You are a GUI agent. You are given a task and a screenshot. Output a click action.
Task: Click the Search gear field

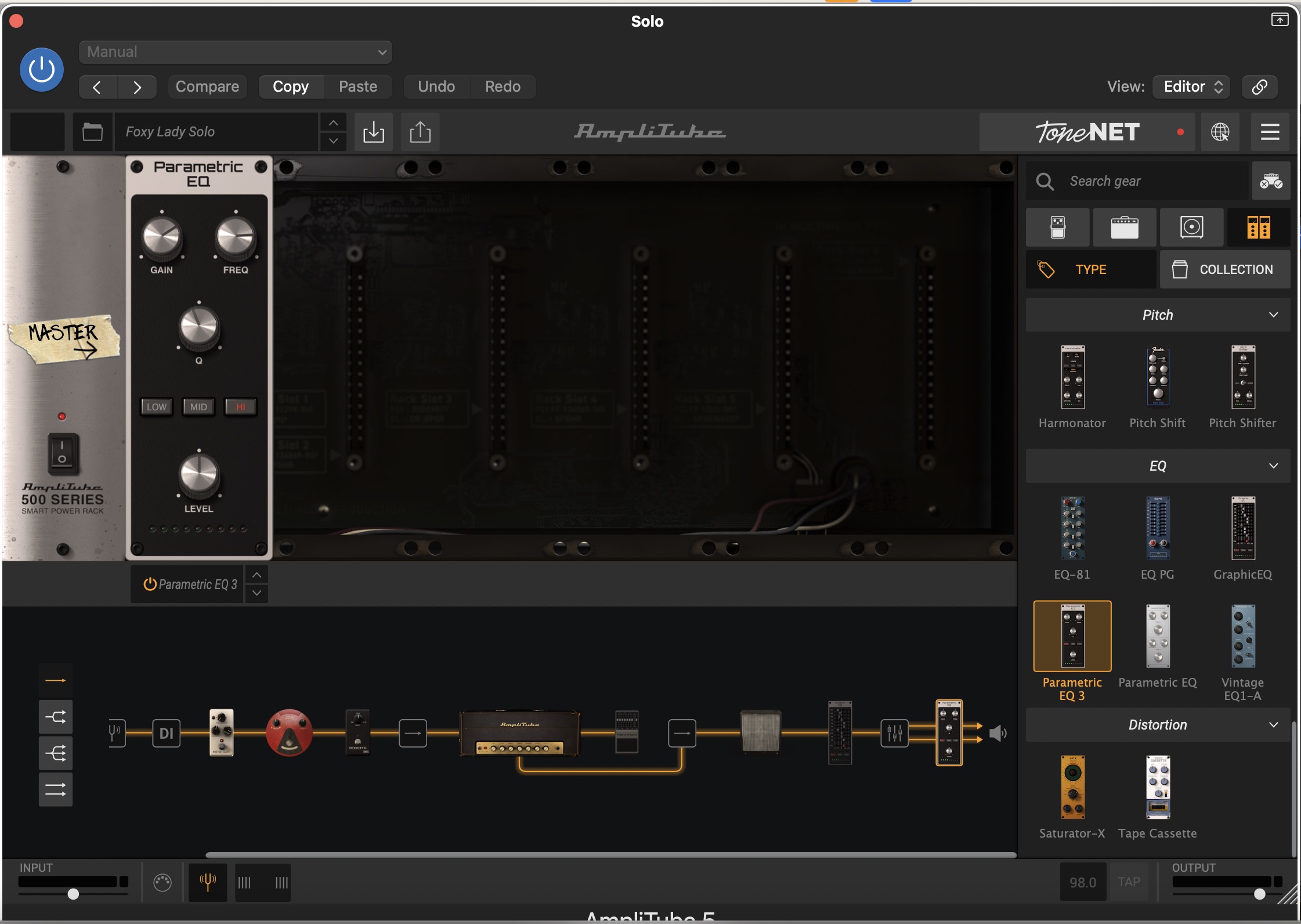tap(1137, 182)
